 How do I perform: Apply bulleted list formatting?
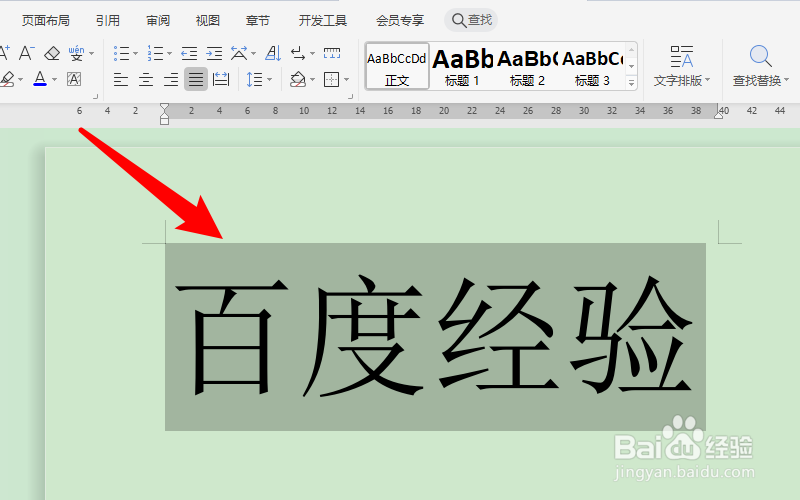[121, 53]
